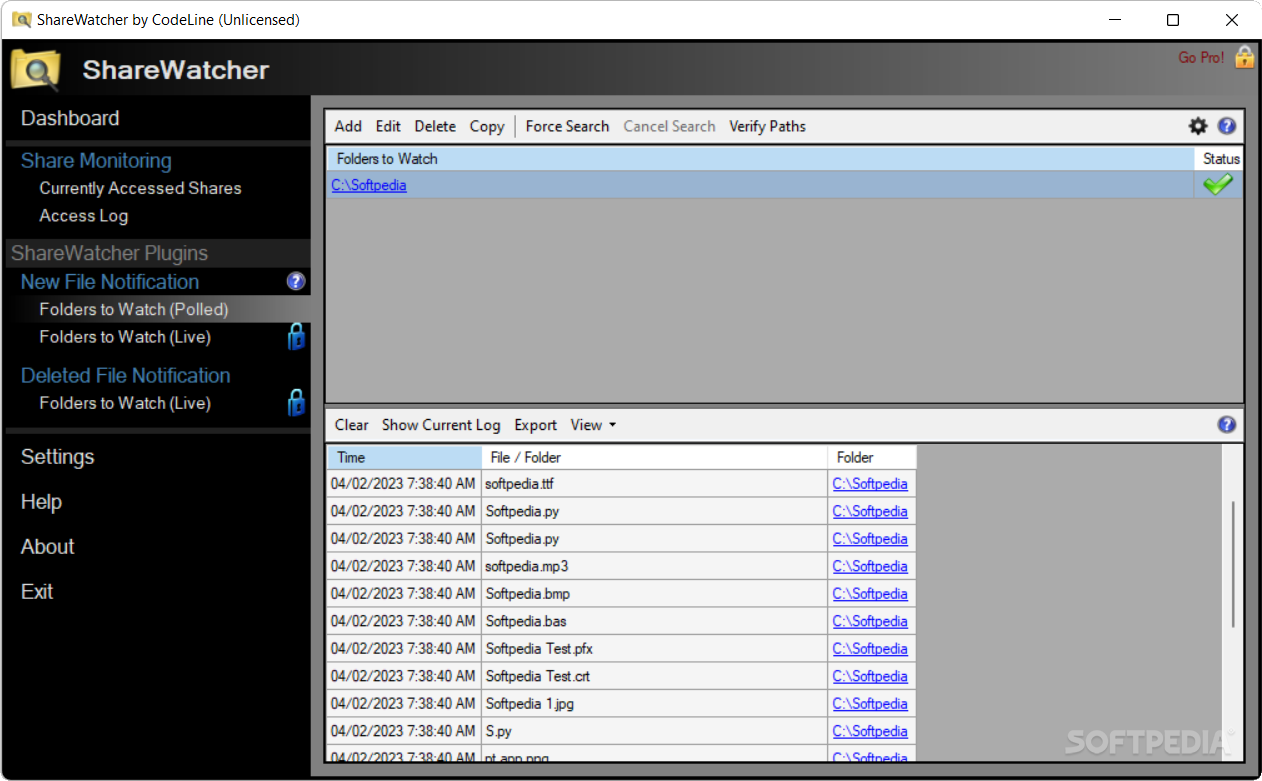Click the Copy toolbar button

pyautogui.click(x=487, y=126)
